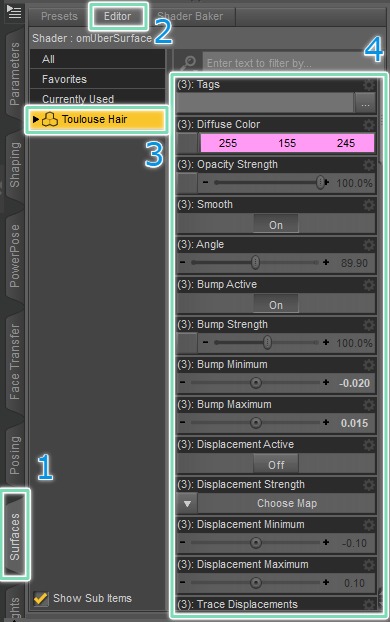Viewport: 390px width, 622px height.
Task: Click Tags text field
Action: click(x=265, y=103)
